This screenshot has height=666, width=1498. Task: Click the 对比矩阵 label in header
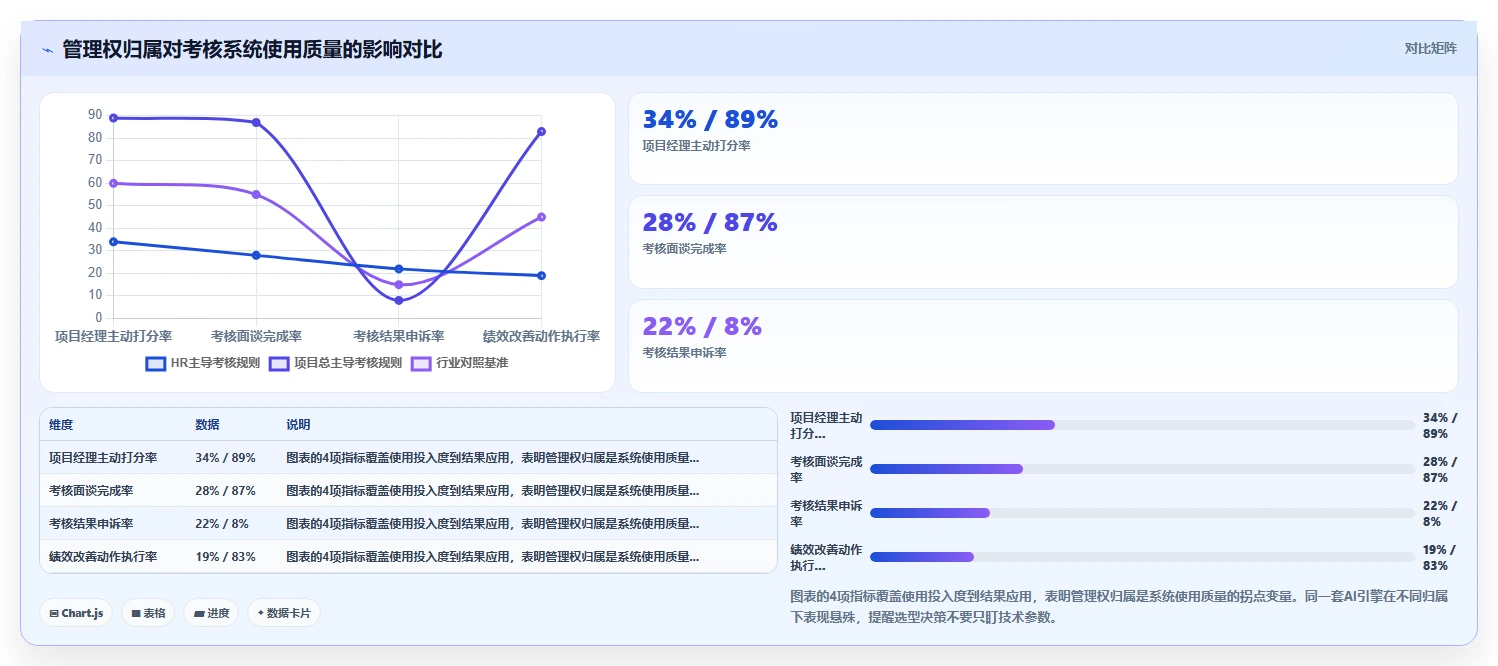click(1430, 48)
